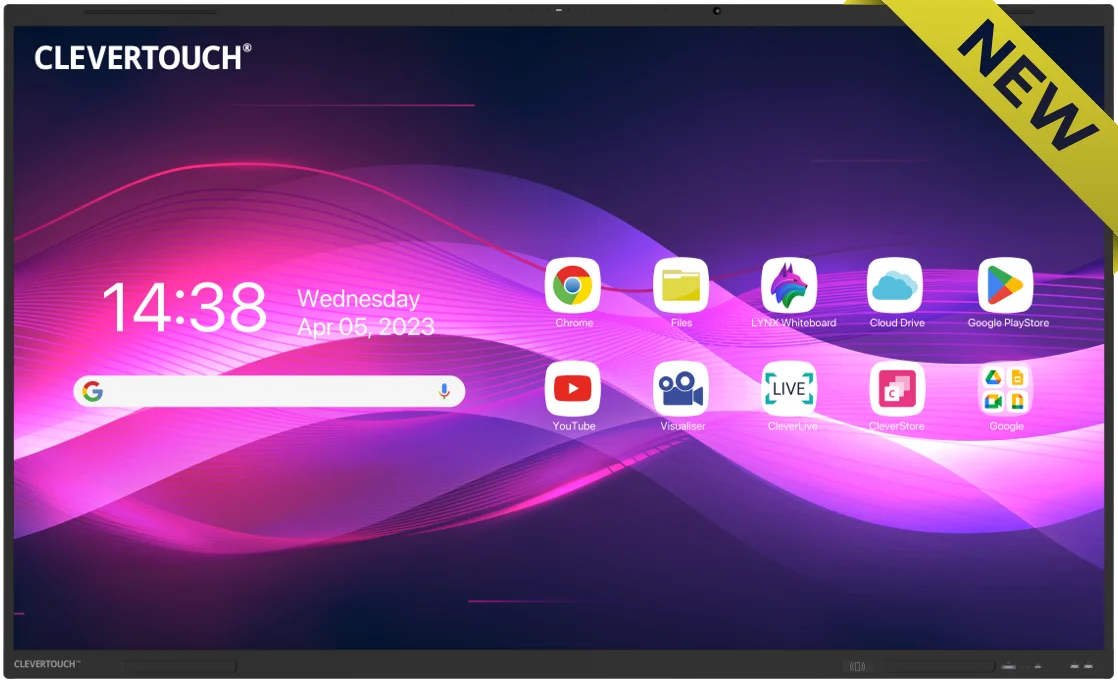
Task: Launch LYNX Whiteboard
Action: click(x=789, y=285)
